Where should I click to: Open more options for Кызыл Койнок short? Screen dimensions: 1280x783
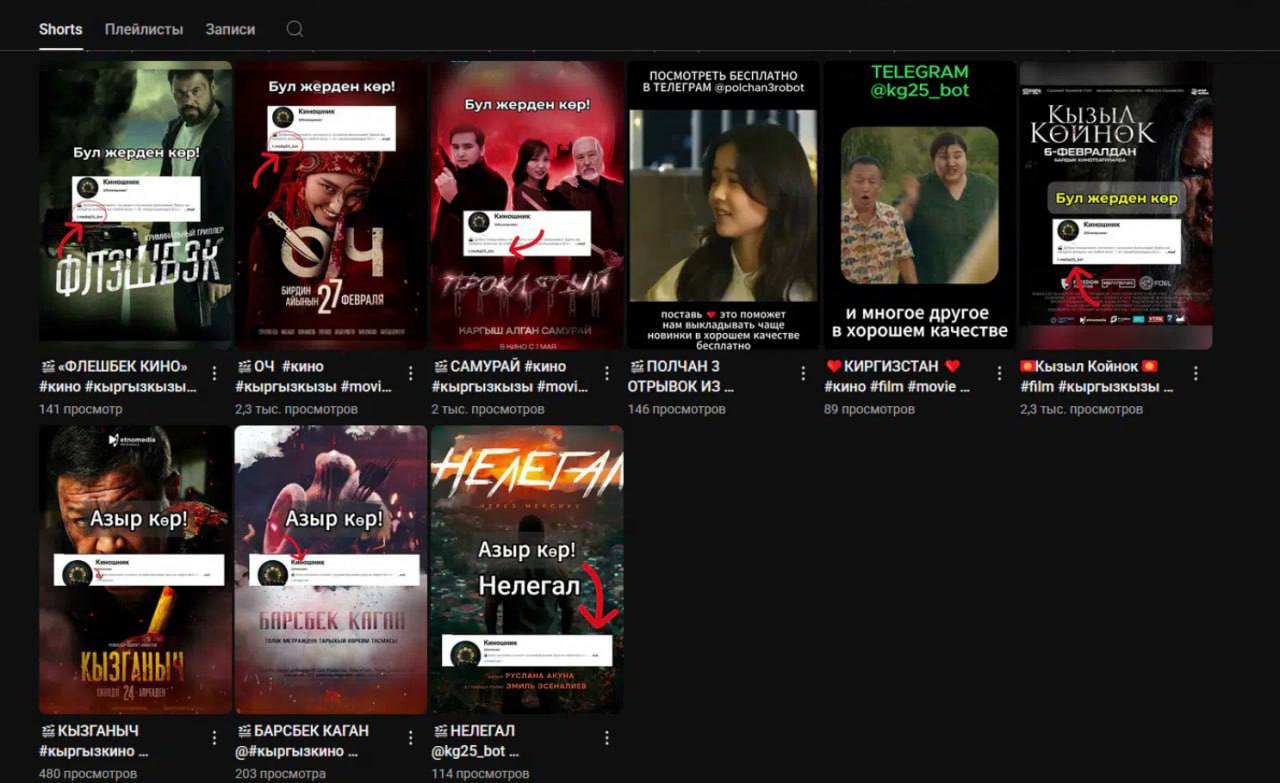(x=1195, y=374)
